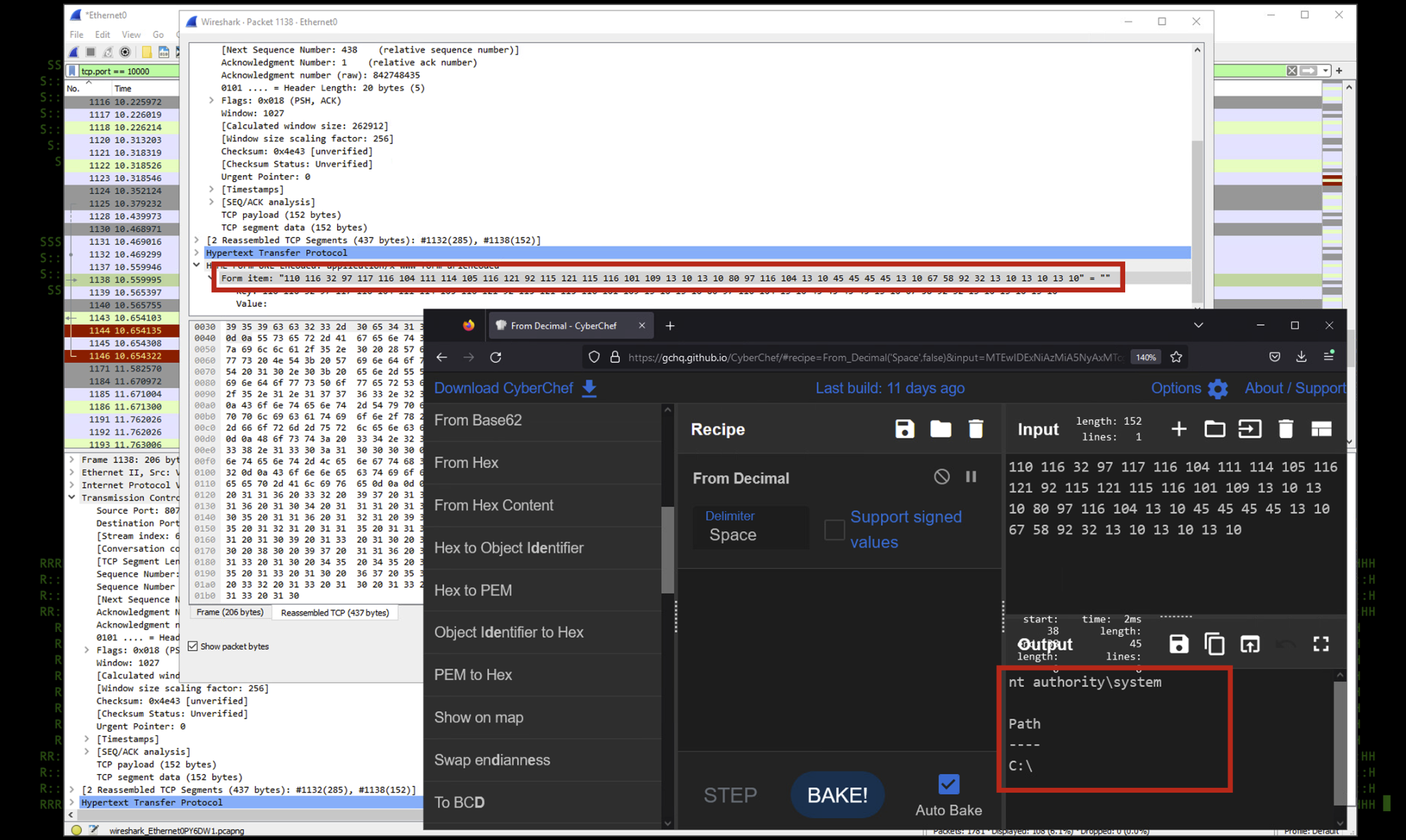Copy output to clipboard
The image size is (1406, 840).
(1214, 644)
